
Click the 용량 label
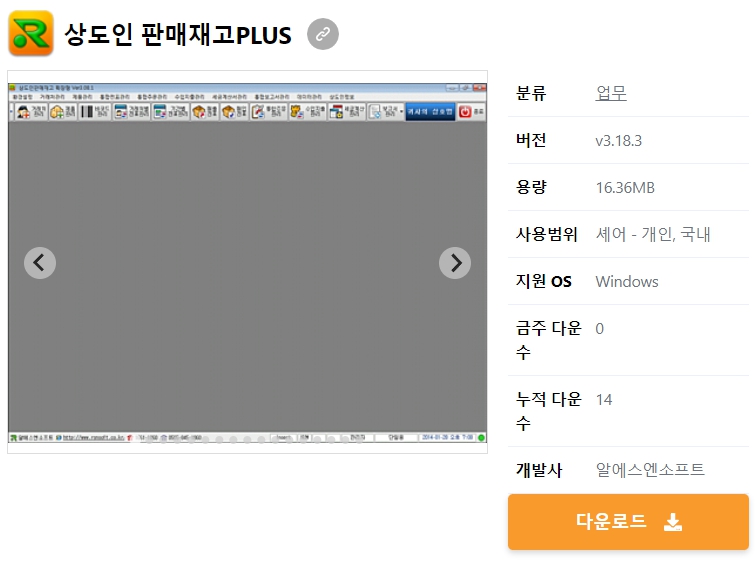[x=531, y=187]
